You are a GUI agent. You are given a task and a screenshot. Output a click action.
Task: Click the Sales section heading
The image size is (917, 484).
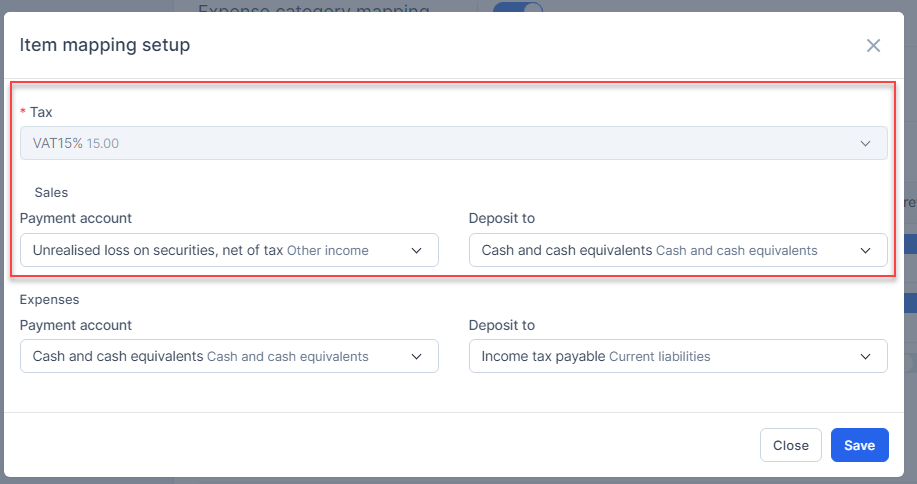(51, 192)
